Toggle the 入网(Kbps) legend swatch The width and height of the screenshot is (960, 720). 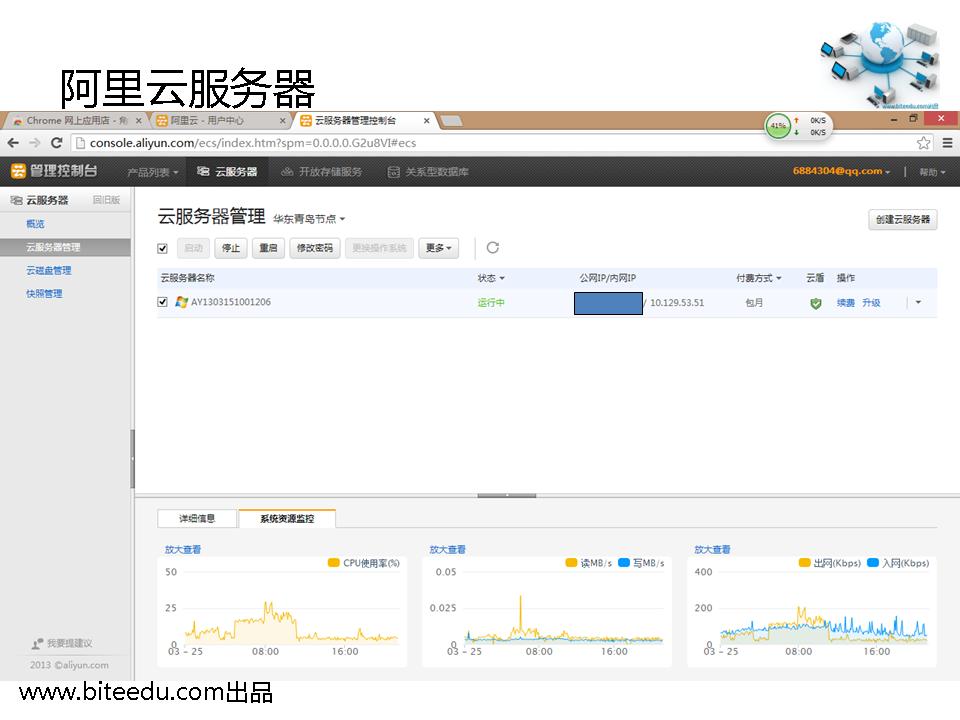coord(873,563)
